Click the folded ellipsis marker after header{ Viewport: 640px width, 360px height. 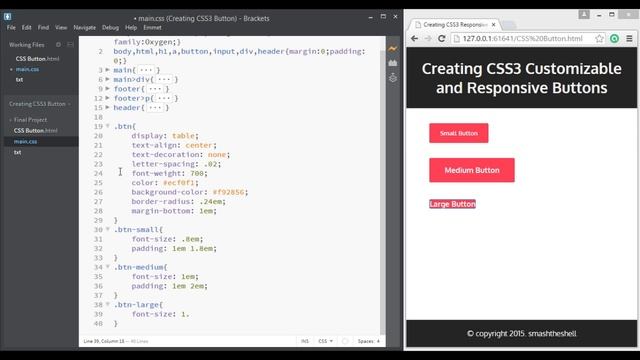[x=156, y=108]
